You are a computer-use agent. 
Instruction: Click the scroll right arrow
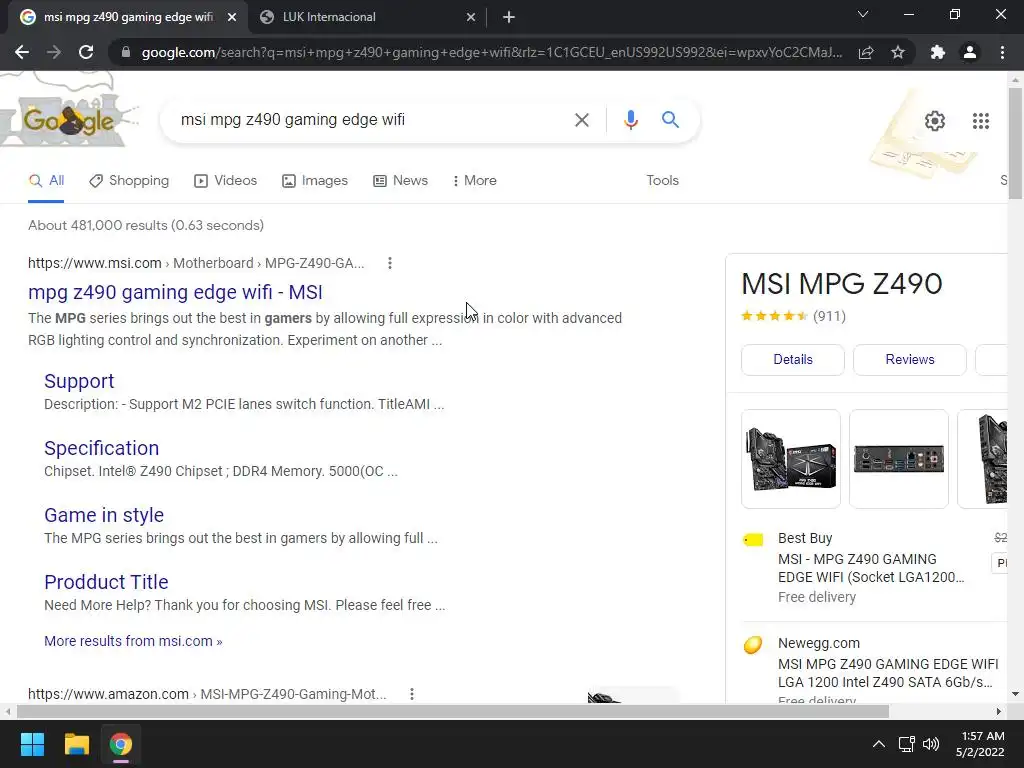coord(999,711)
